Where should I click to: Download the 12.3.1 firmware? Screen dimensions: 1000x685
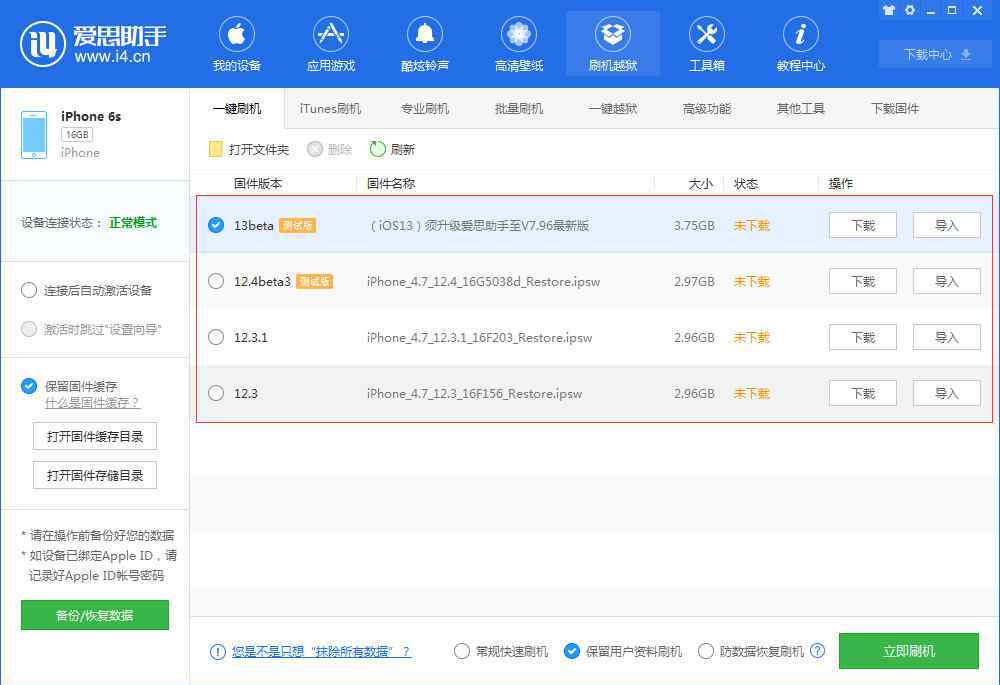tap(863, 337)
